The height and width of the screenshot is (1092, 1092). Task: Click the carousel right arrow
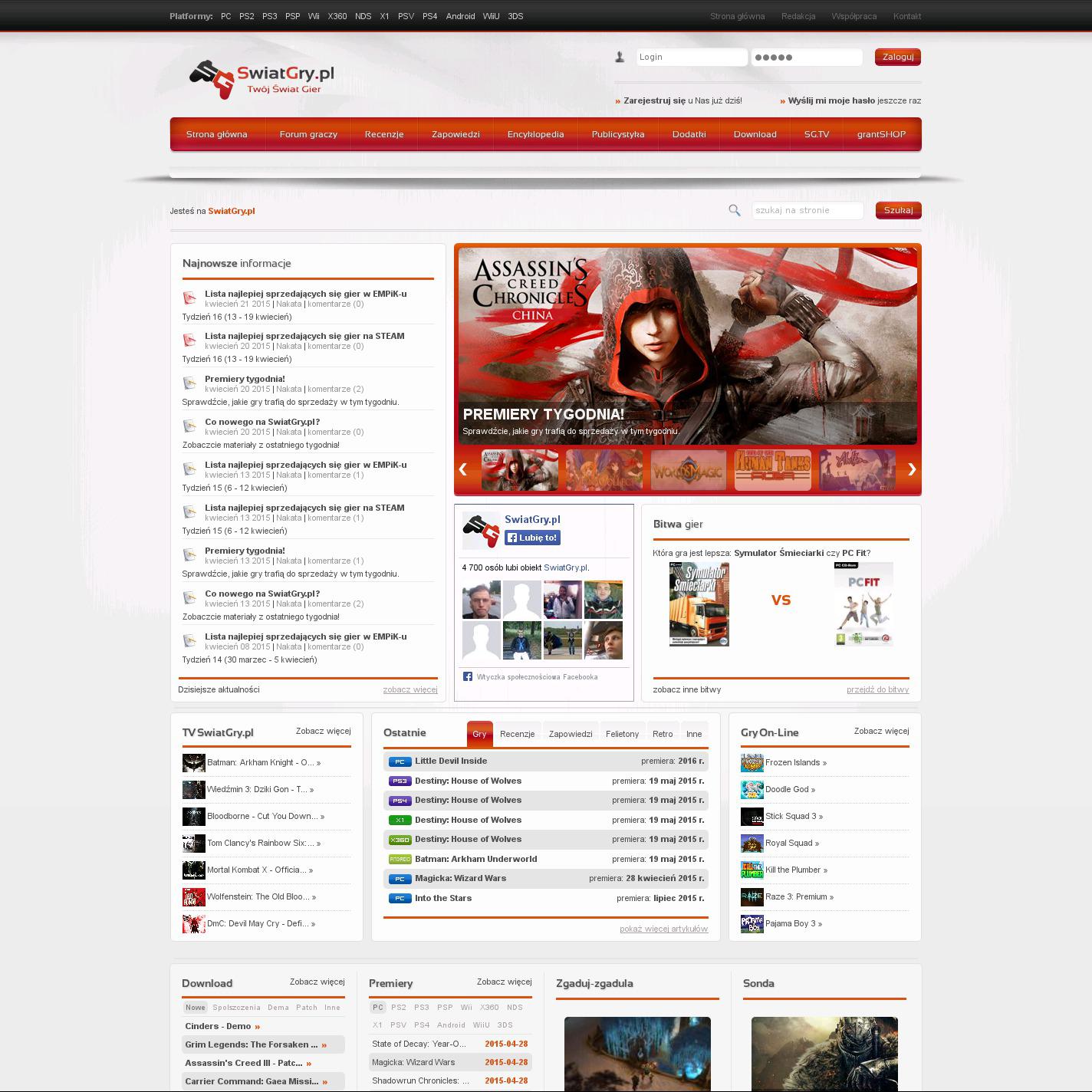[911, 469]
